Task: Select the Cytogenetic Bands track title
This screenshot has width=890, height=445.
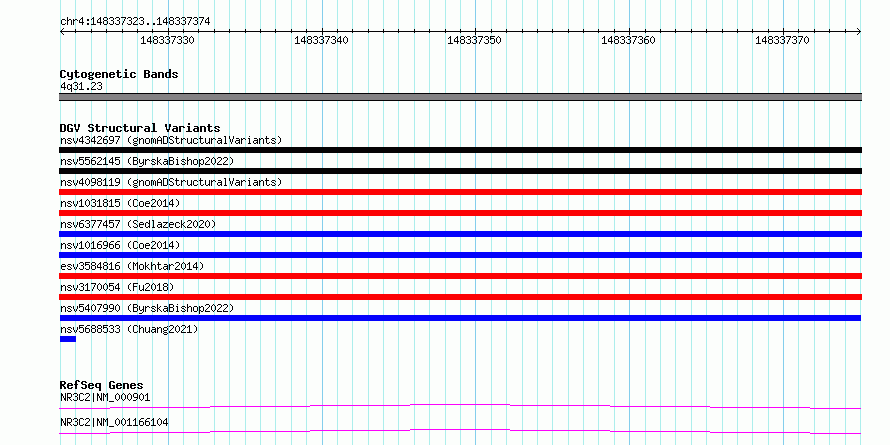Action: [x=119, y=74]
